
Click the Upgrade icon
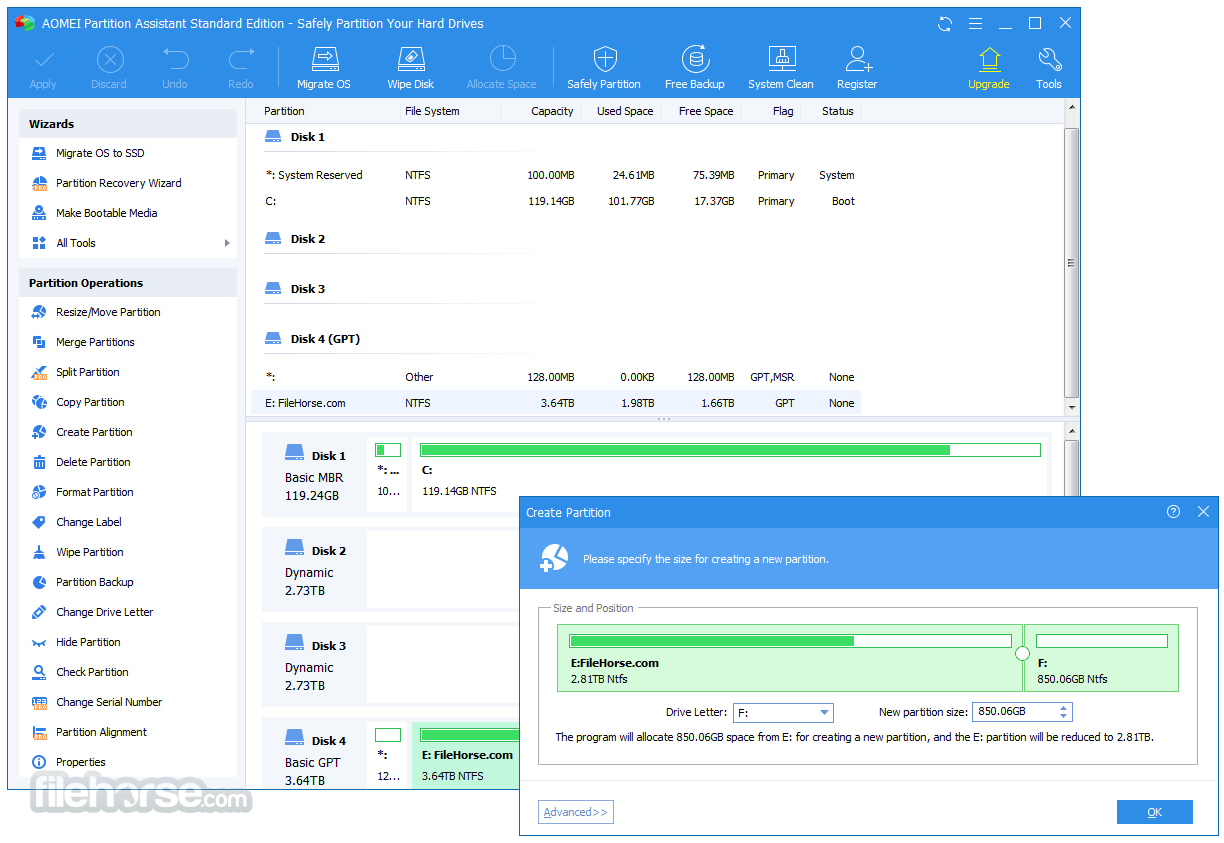[989, 68]
